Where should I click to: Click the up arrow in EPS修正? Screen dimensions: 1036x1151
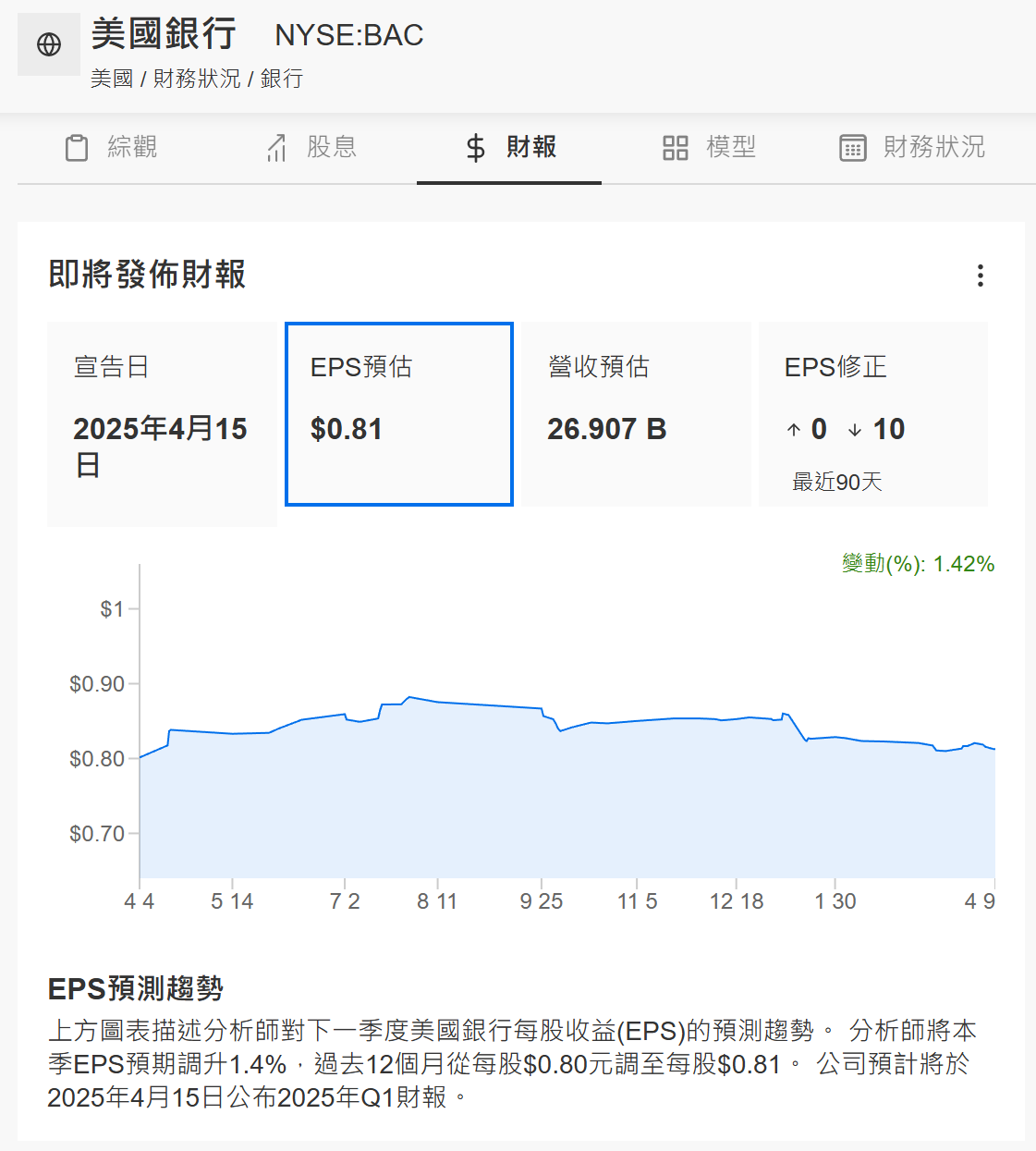point(794,430)
